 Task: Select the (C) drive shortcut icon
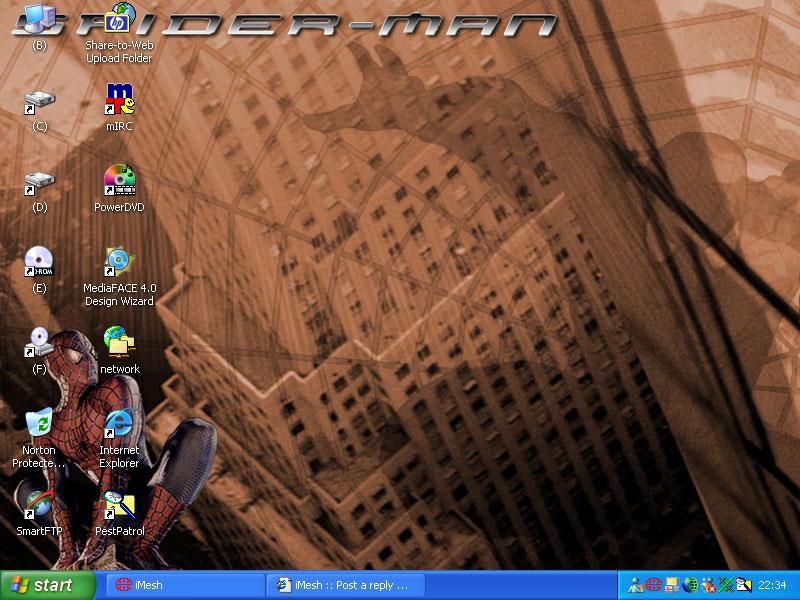[x=39, y=101]
